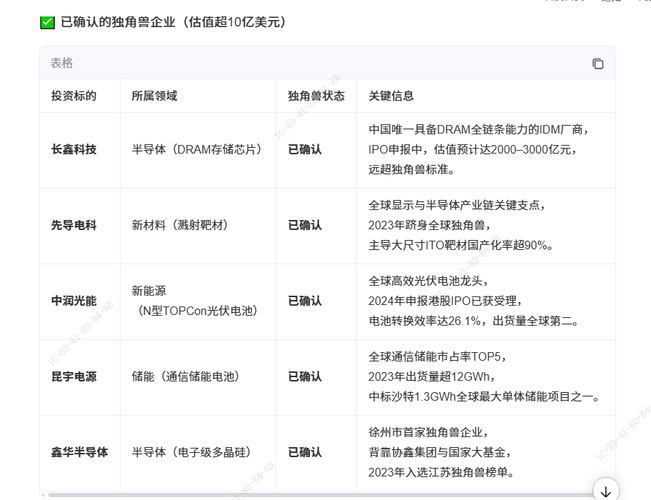Select the 先导电科 cell

tap(74, 225)
